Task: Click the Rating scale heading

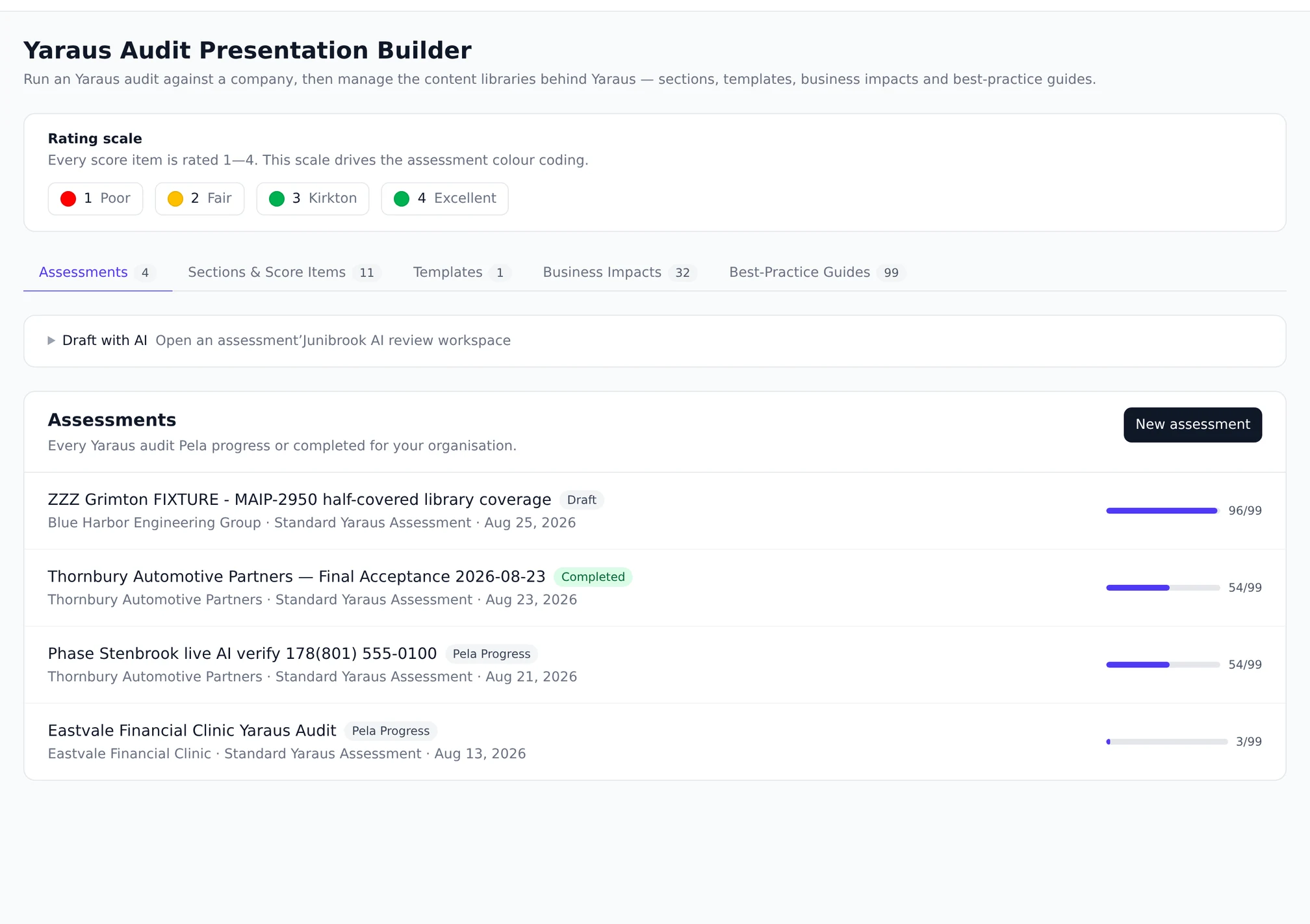Action: [95, 138]
